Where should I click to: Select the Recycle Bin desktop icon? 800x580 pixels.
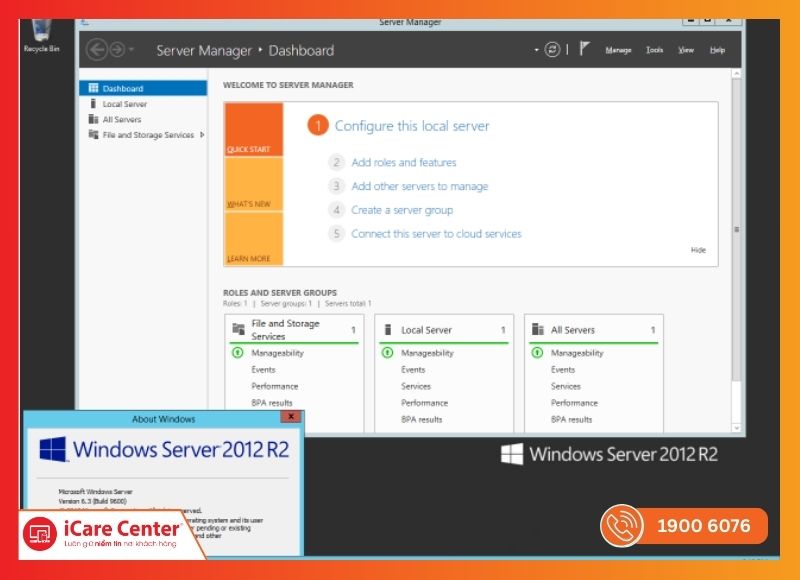click(41, 36)
